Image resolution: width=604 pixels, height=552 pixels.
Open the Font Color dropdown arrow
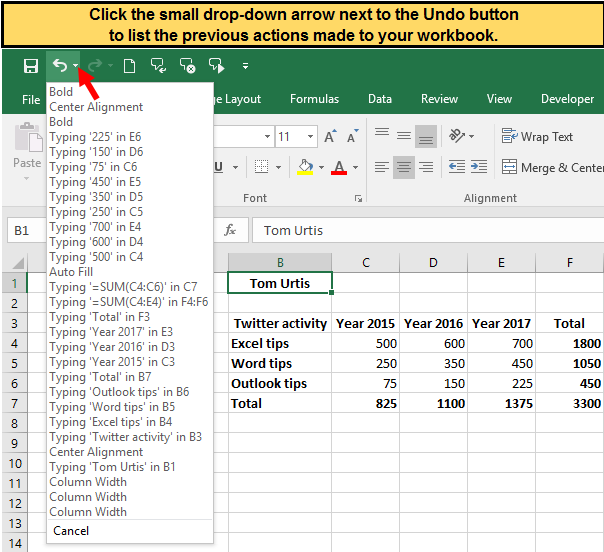coord(355,168)
